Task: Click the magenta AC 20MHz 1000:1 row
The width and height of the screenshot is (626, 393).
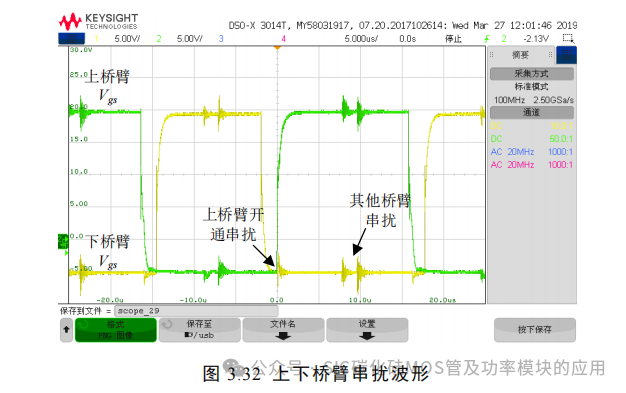Action: [532, 165]
